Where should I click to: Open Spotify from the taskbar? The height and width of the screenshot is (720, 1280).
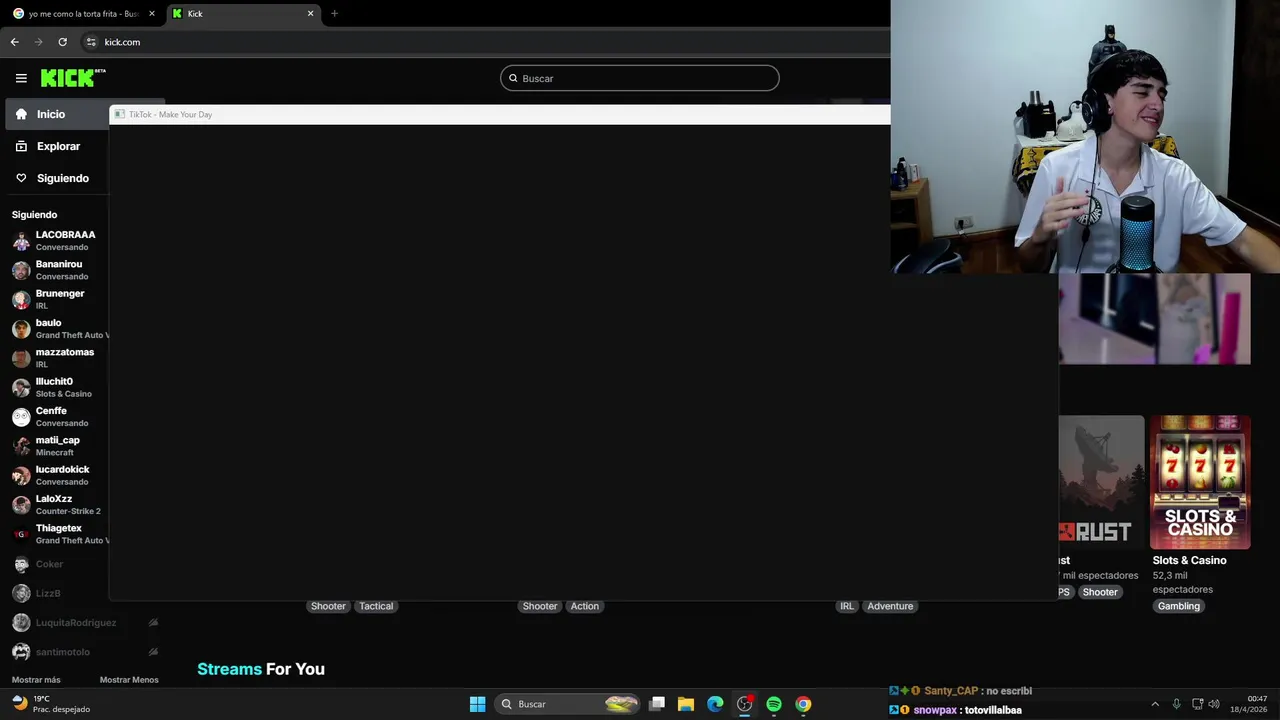(774, 704)
